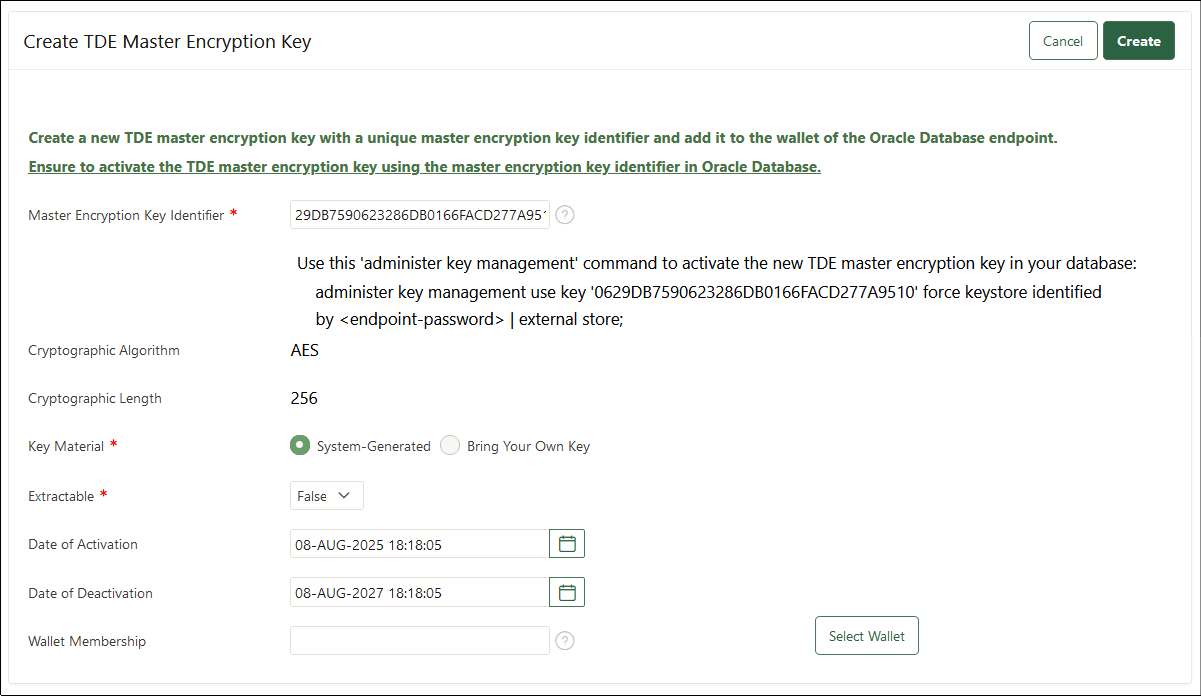Click the help circle after the empty wallet field
This screenshot has height=696, width=1201.
(x=565, y=640)
